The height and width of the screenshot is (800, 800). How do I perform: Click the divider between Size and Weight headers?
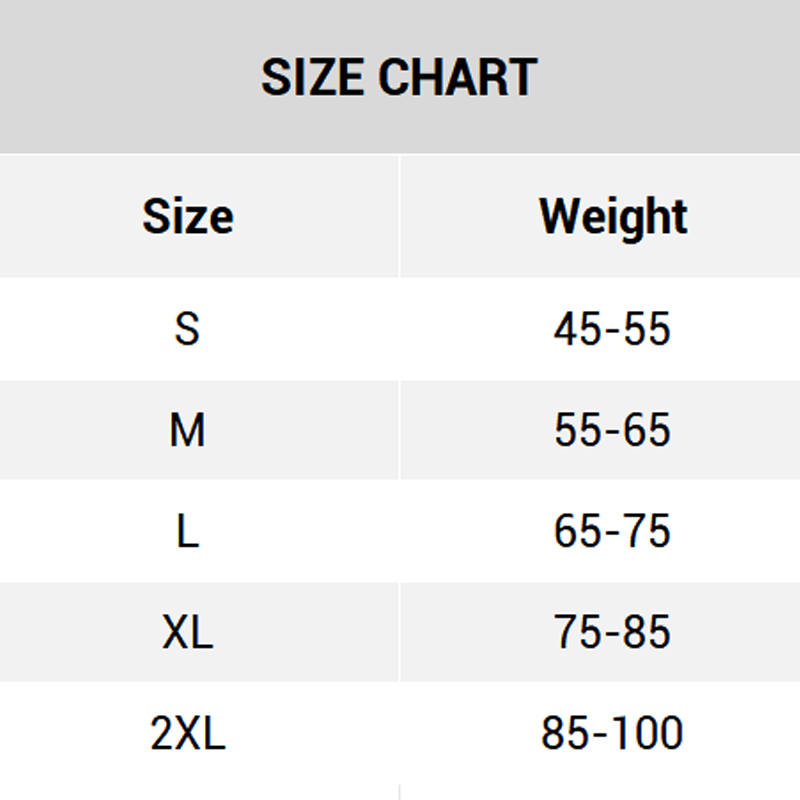click(x=399, y=216)
